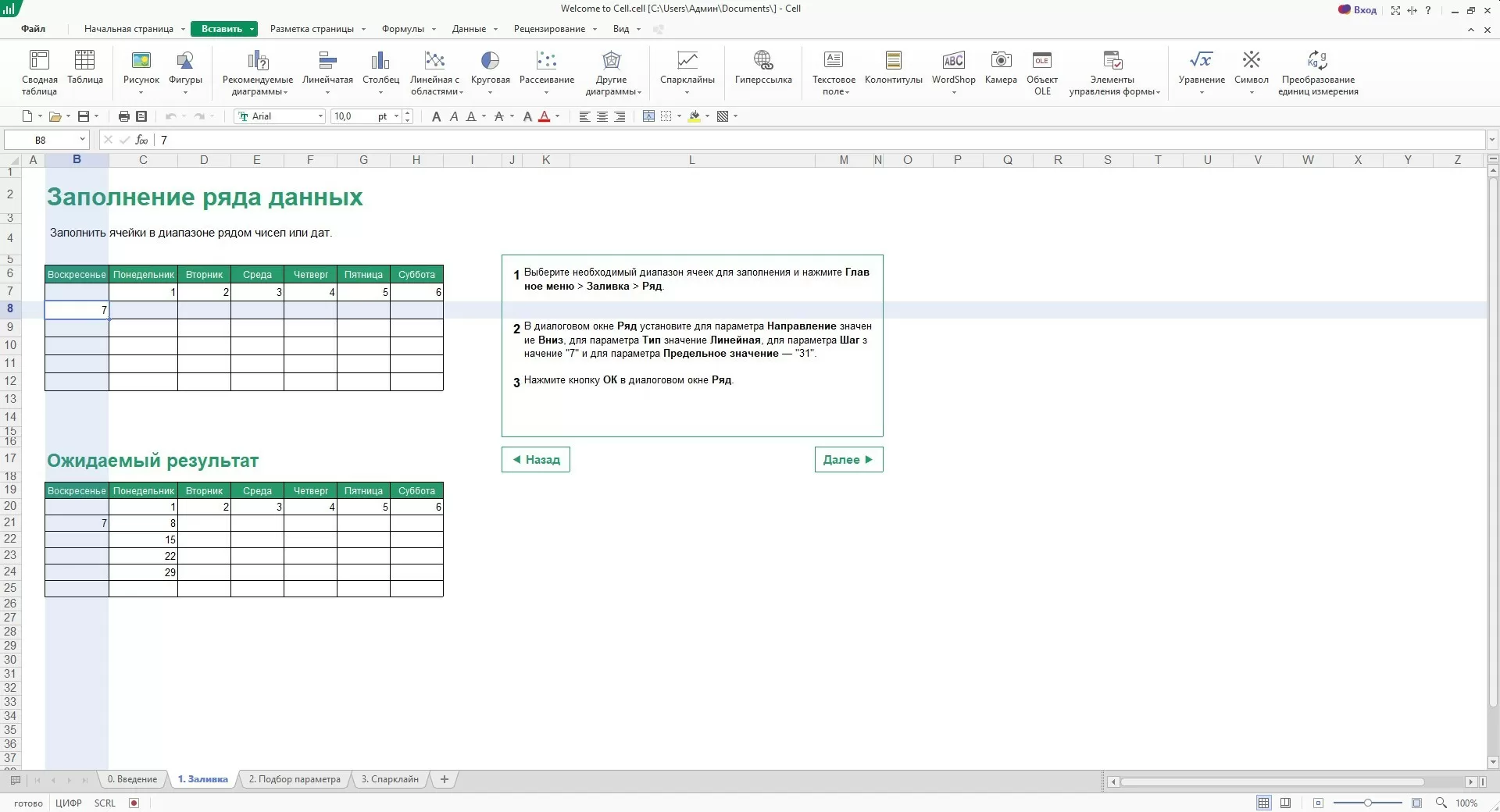Click the WordShop icon
This screenshot has width=1500, height=812.
(x=953, y=61)
